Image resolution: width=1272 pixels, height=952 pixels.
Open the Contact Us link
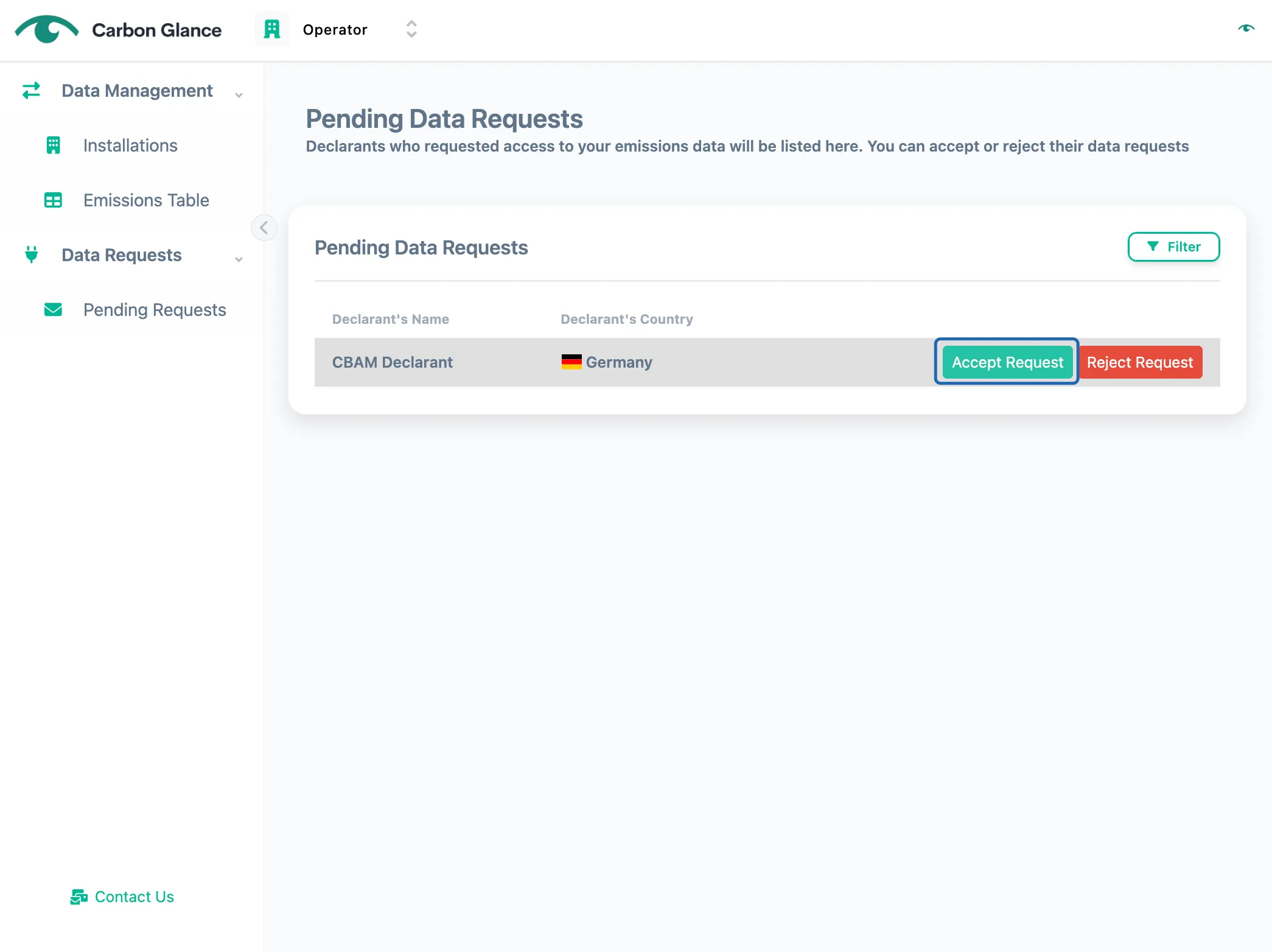click(x=135, y=897)
